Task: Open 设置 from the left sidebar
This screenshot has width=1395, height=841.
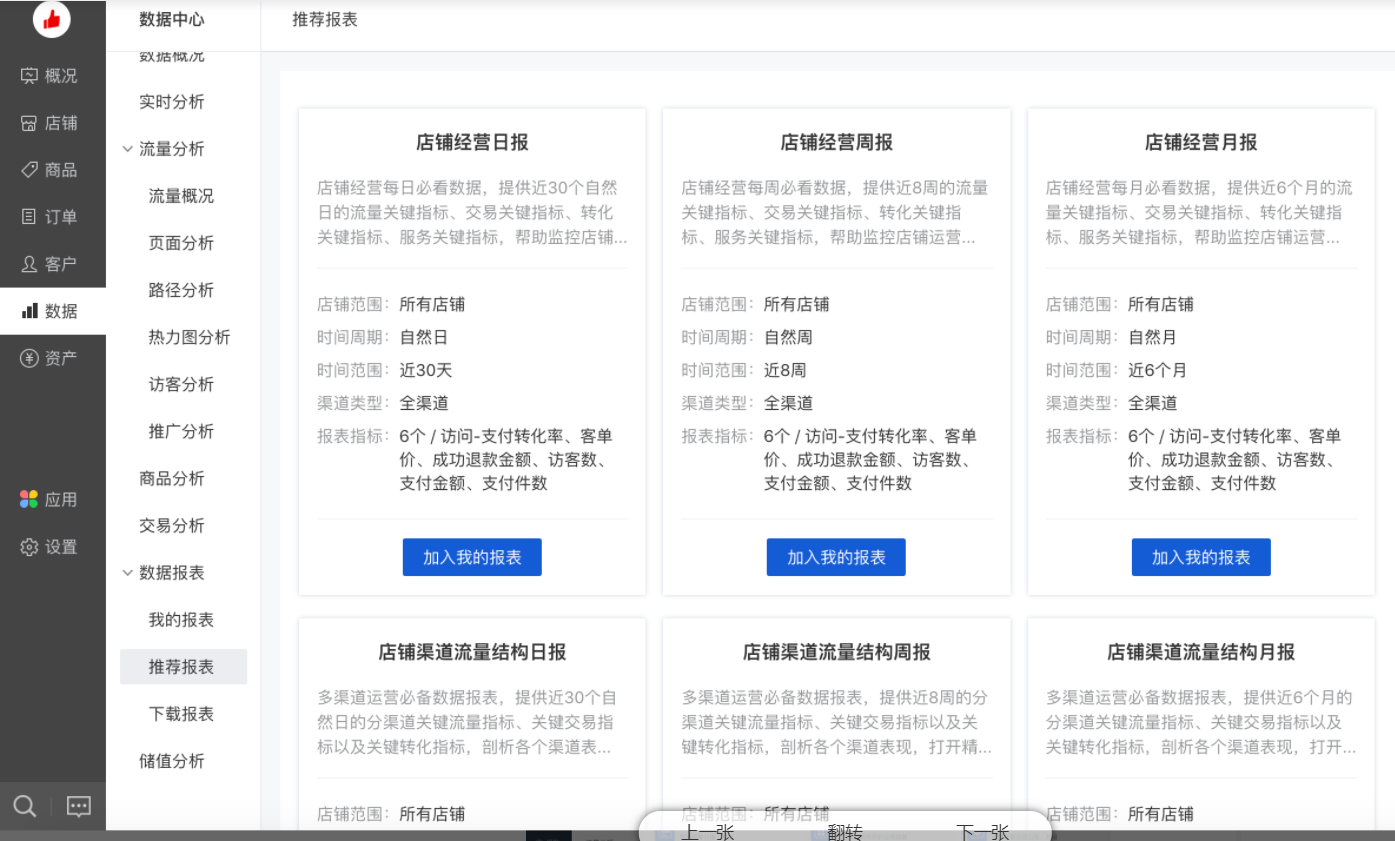Action: 52,547
